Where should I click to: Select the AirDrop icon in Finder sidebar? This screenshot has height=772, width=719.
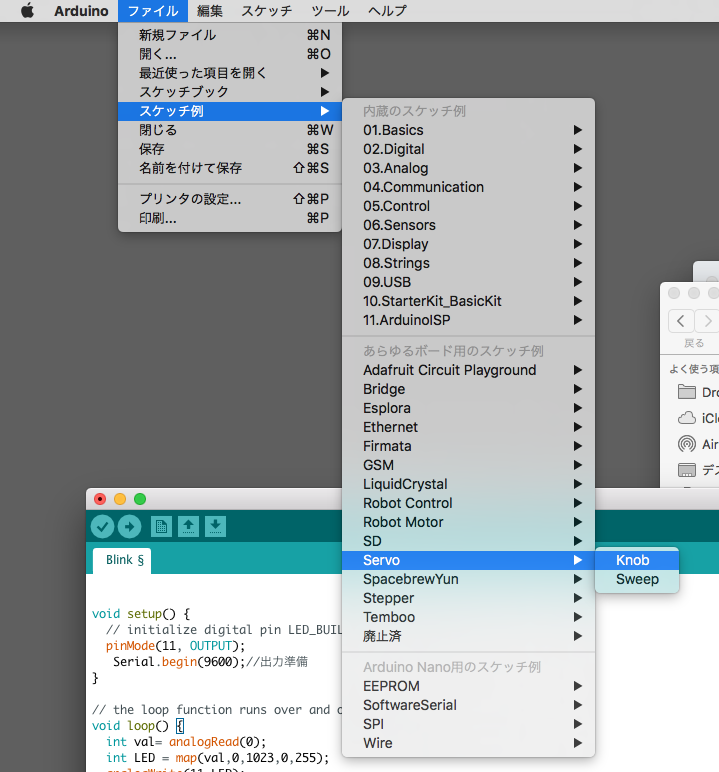point(687,444)
